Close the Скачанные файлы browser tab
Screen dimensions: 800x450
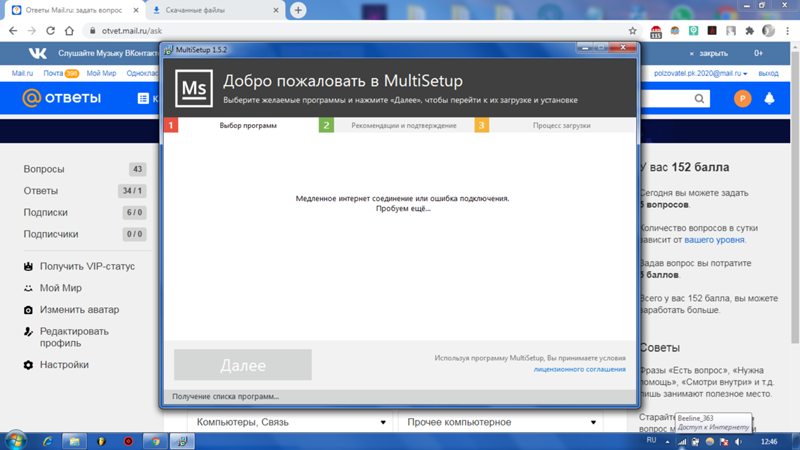(276, 10)
